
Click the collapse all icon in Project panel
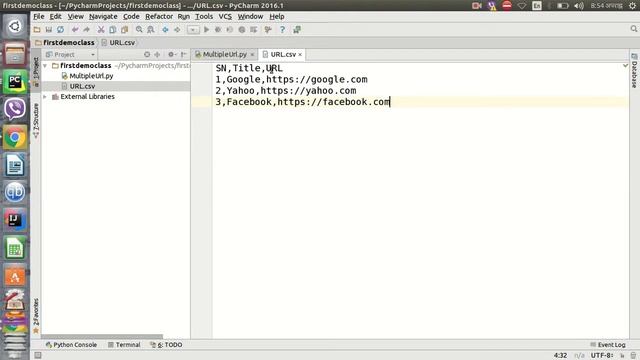pyautogui.click(x=157, y=54)
